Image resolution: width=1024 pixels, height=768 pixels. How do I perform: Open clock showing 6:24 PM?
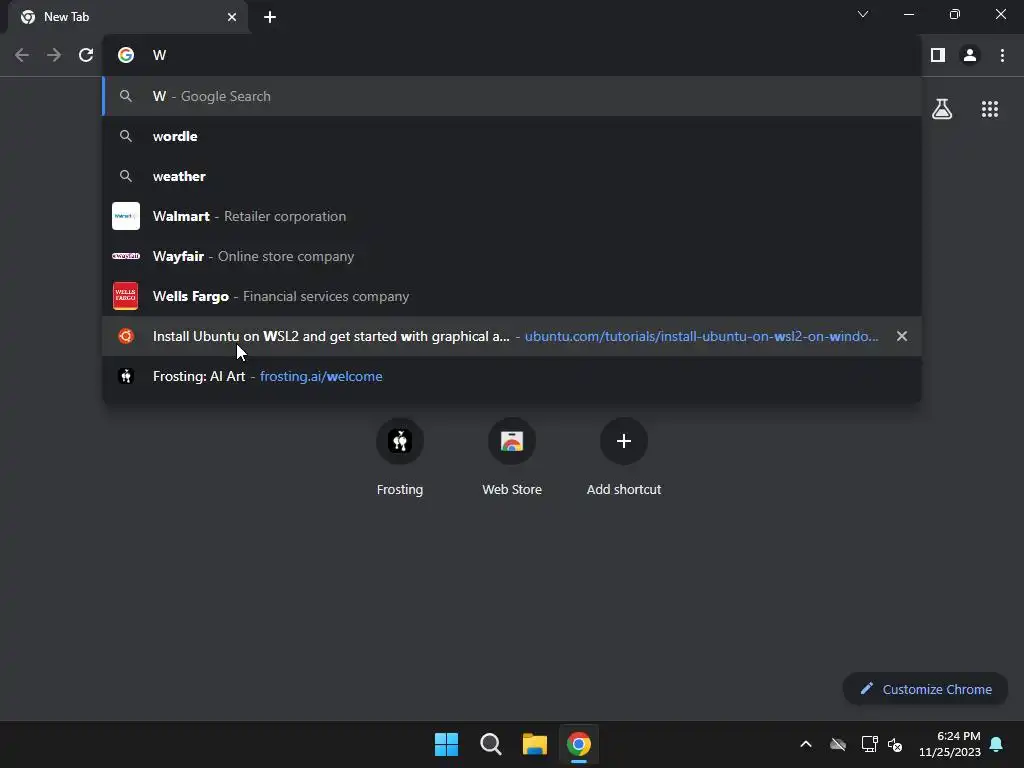pos(950,744)
